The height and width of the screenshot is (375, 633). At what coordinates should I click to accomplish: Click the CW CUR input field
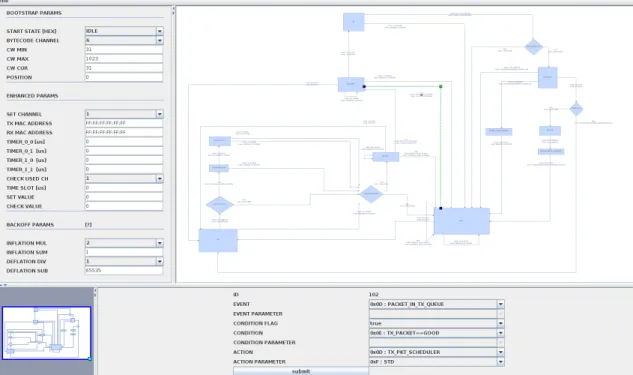tap(124, 68)
